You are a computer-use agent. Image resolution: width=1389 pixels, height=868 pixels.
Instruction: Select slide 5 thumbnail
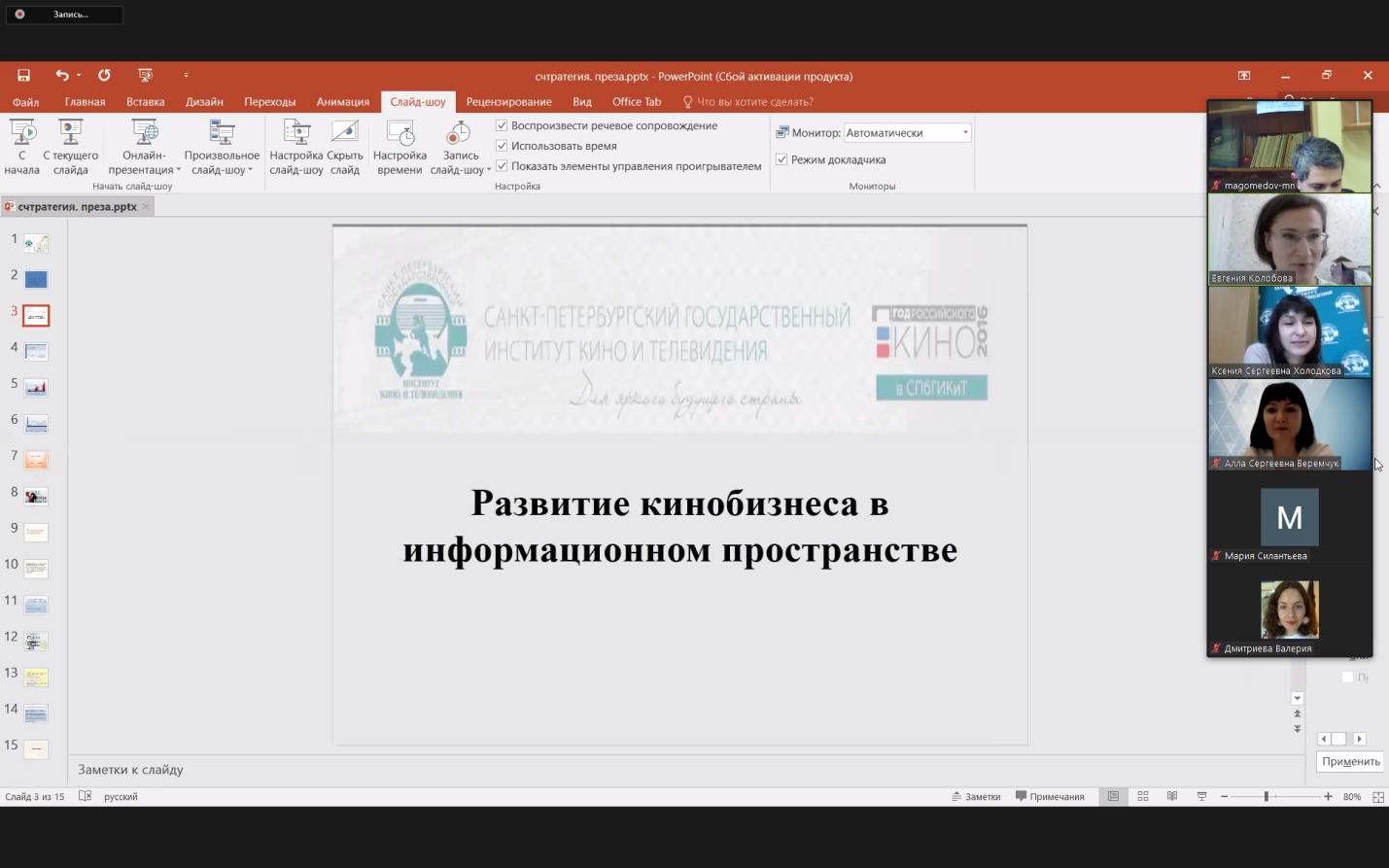pyautogui.click(x=36, y=387)
